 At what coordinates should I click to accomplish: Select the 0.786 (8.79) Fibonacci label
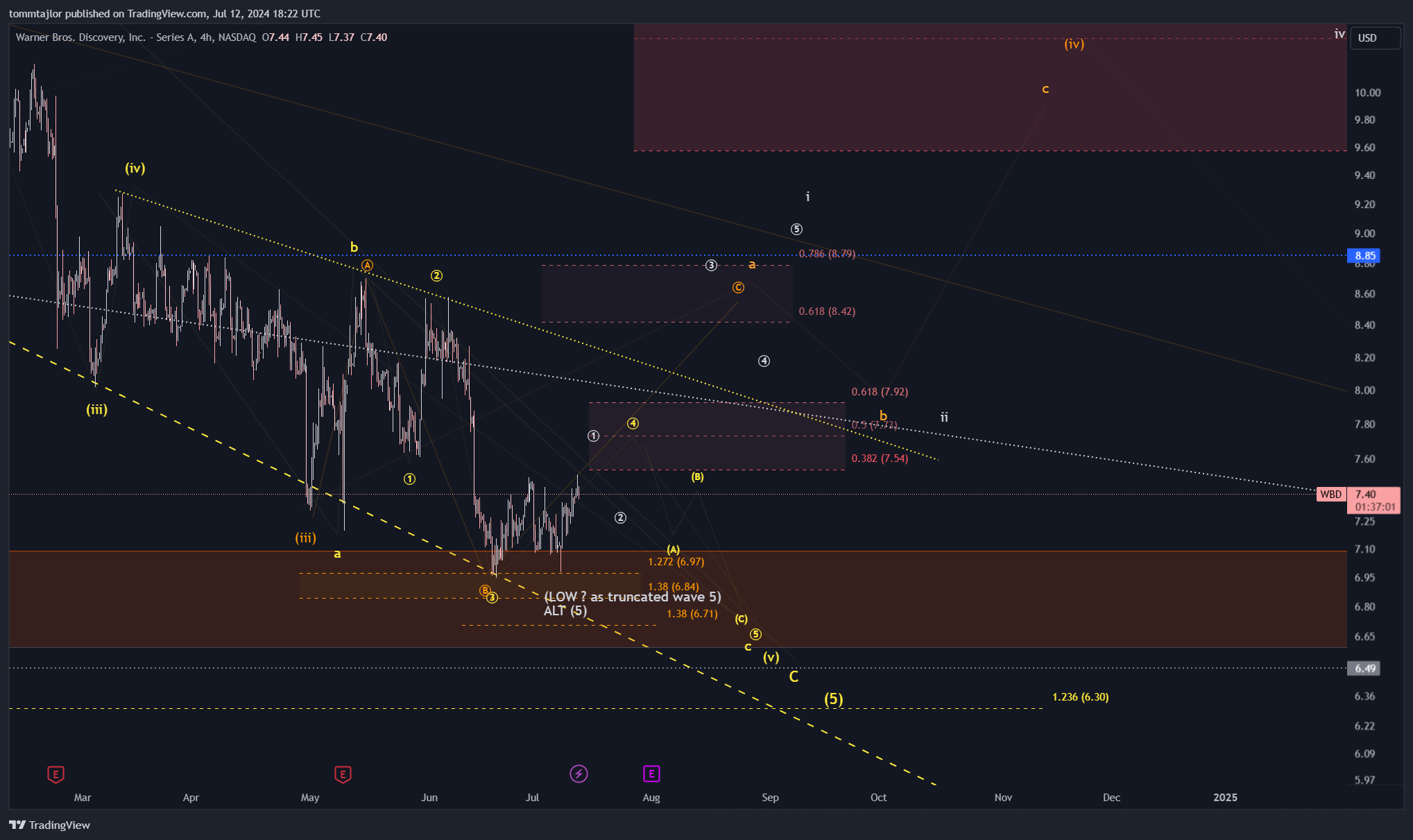coord(827,254)
